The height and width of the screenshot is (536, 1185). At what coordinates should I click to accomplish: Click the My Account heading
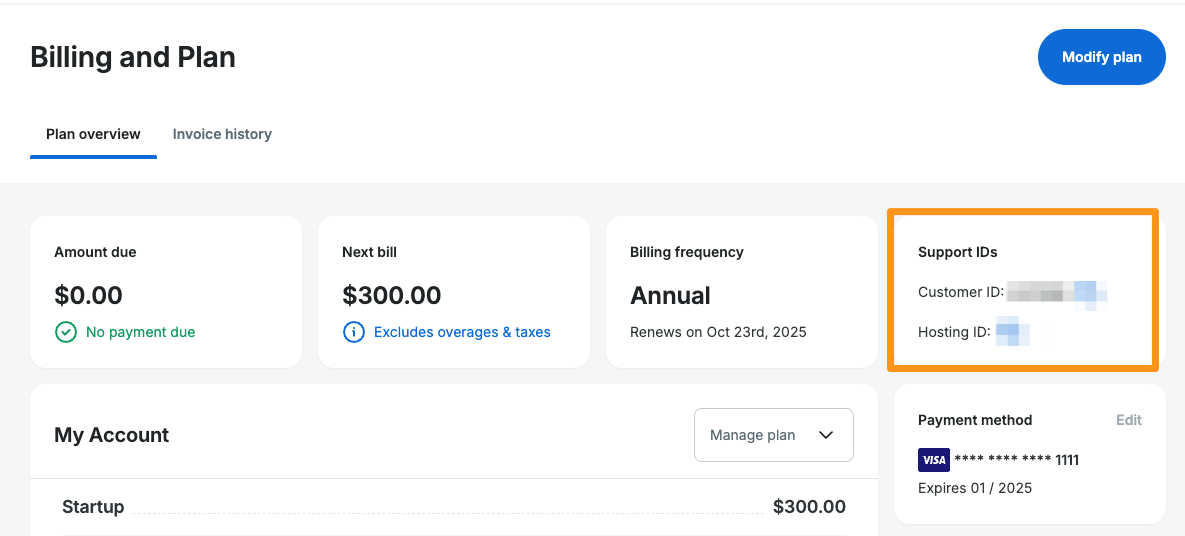(112, 435)
